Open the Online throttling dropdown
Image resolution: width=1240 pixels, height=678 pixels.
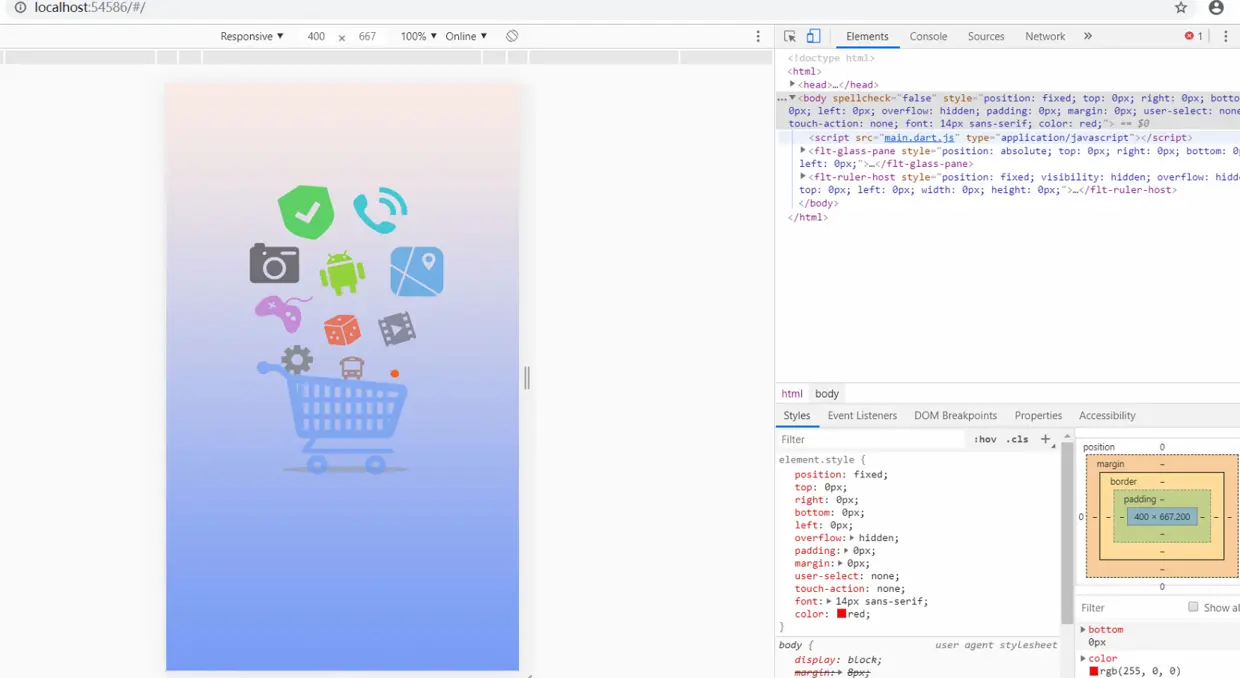[466, 36]
